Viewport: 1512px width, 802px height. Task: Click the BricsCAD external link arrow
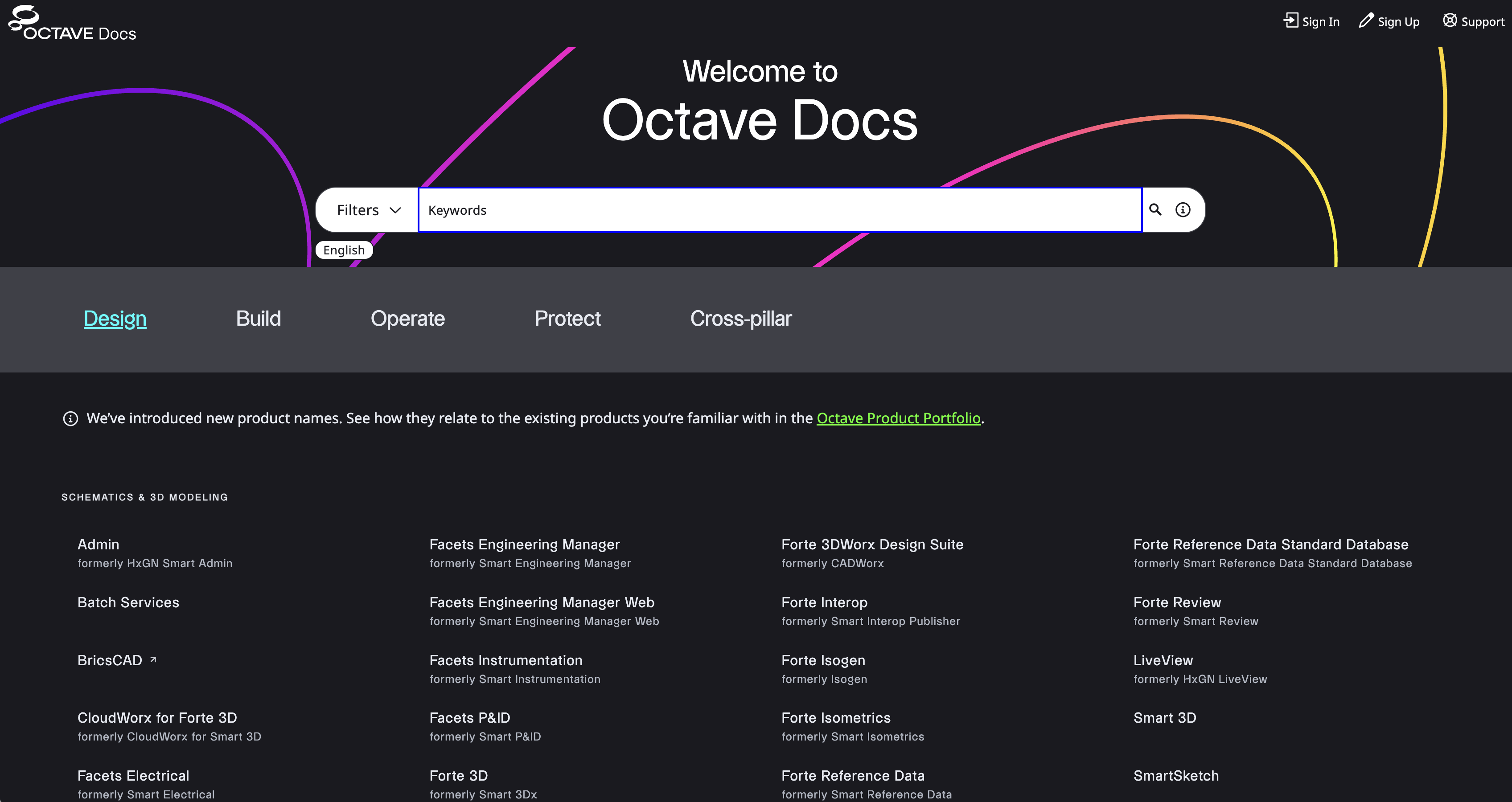click(153, 659)
